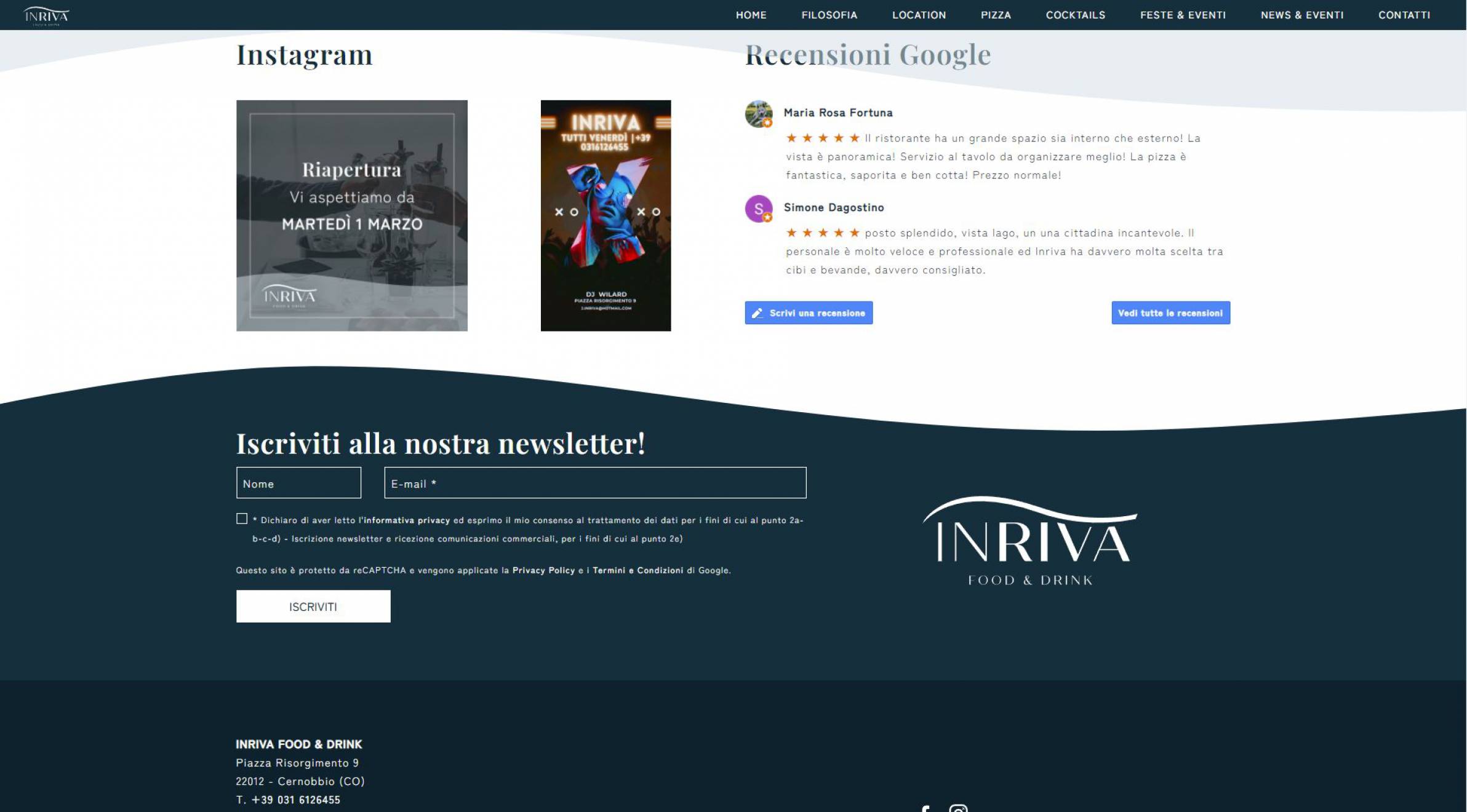The height and width of the screenshot is (812, 1467).
Task: Go to the CONTATTI page
Action: 1404,15
